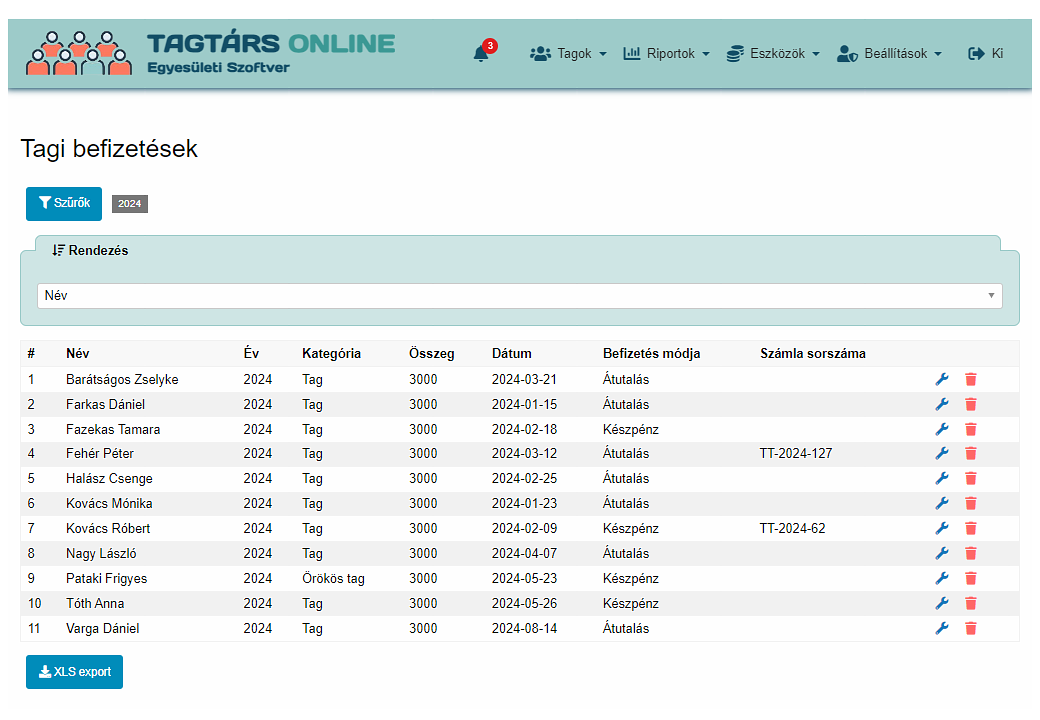
Task: Click the name Barátságos Zselyke
Action: click(122, 379)
